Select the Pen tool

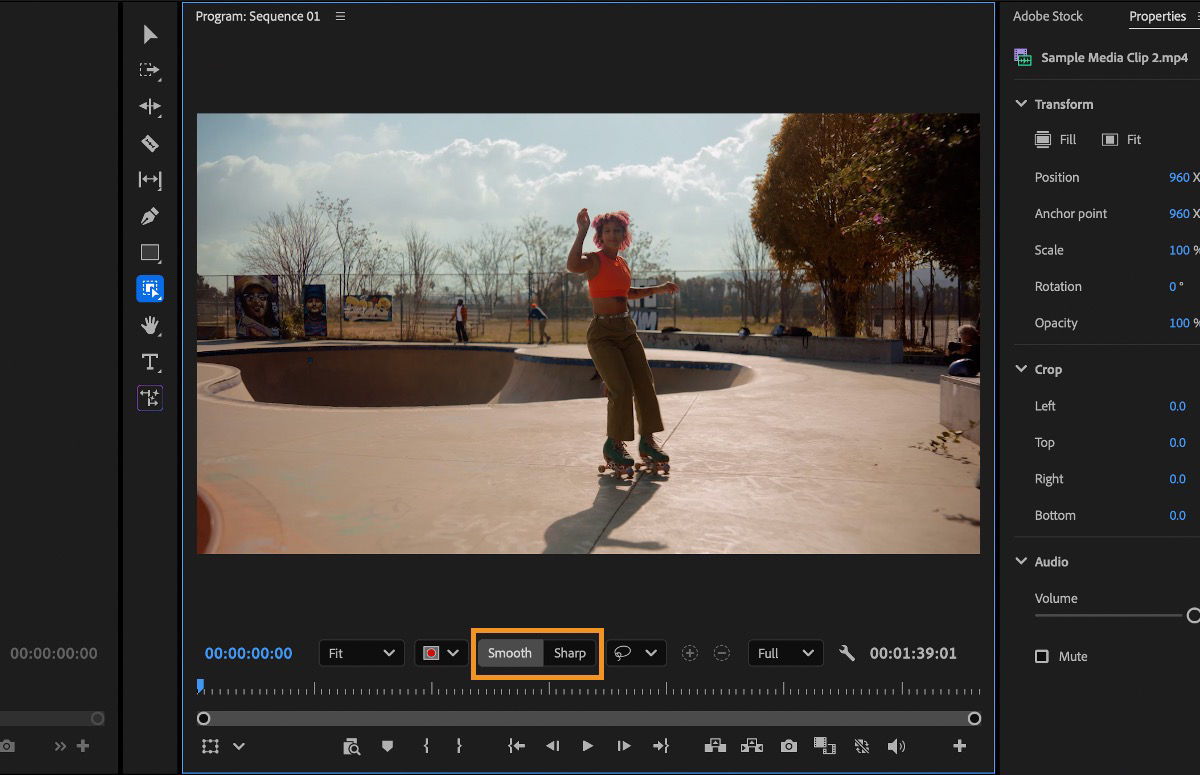pyautogui.click(x=150, y=216)
